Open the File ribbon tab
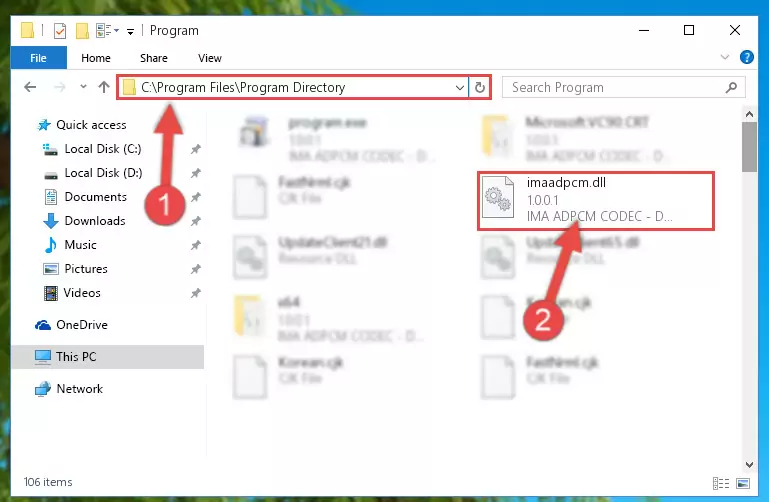Viewport: 769px width, 502px height. (38, 58)
